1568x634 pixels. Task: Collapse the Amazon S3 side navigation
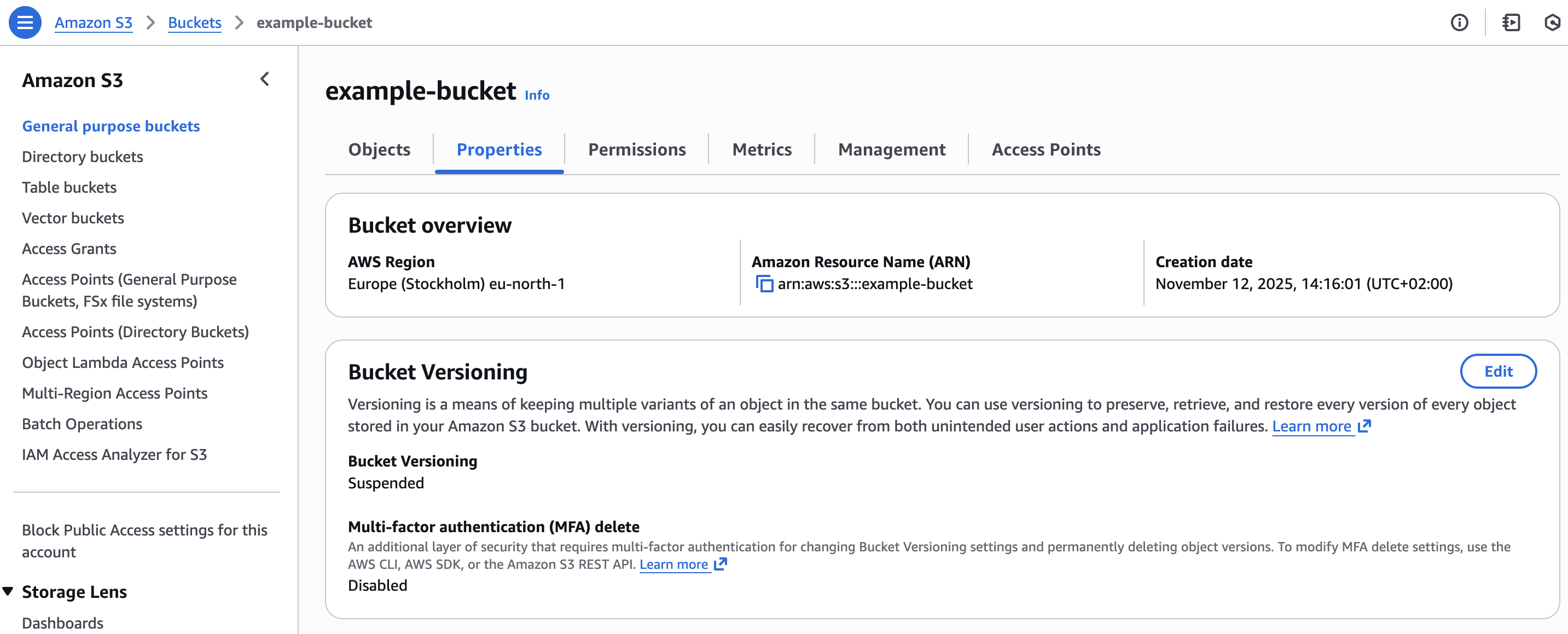click(x=265, y=79)
